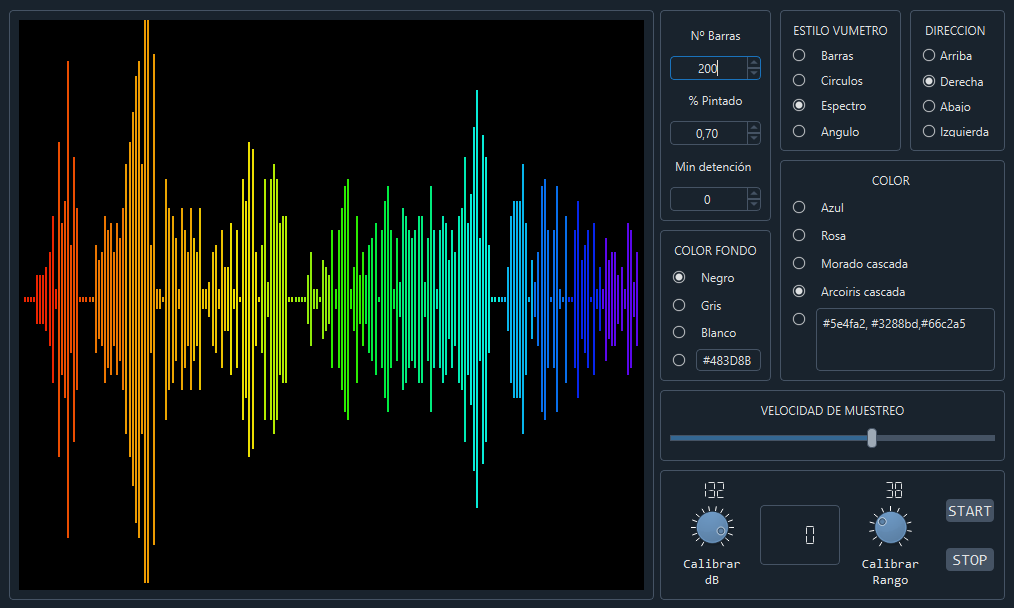Click the #483D8B background hex field
This screenshot has width=1014, height=608.
coord(728,361)
